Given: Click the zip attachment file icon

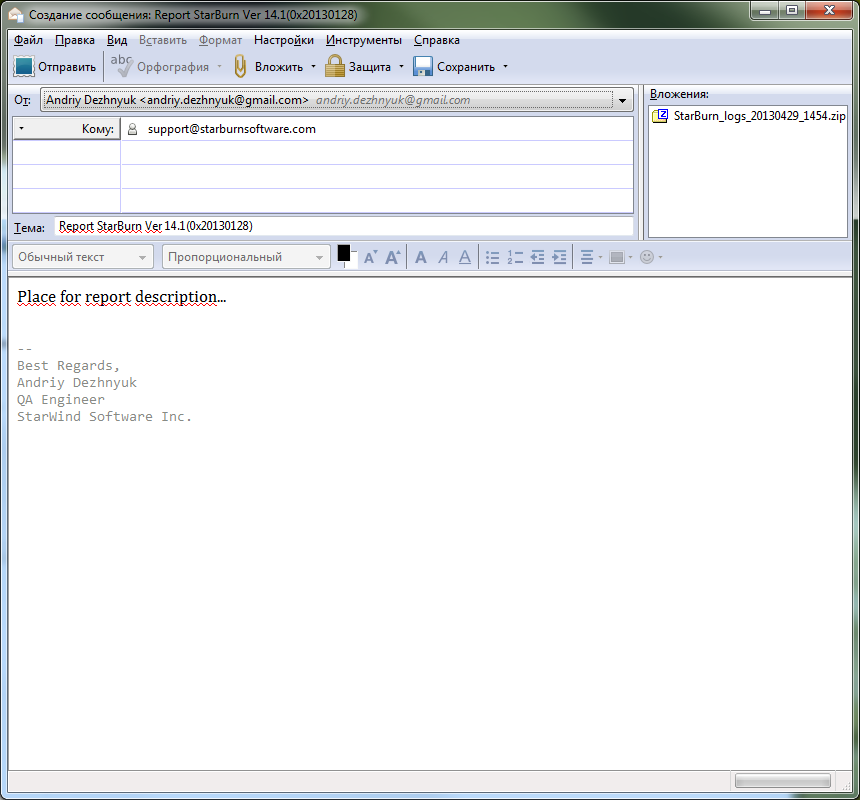Looking at the screenshot, I should pos(660,116).
